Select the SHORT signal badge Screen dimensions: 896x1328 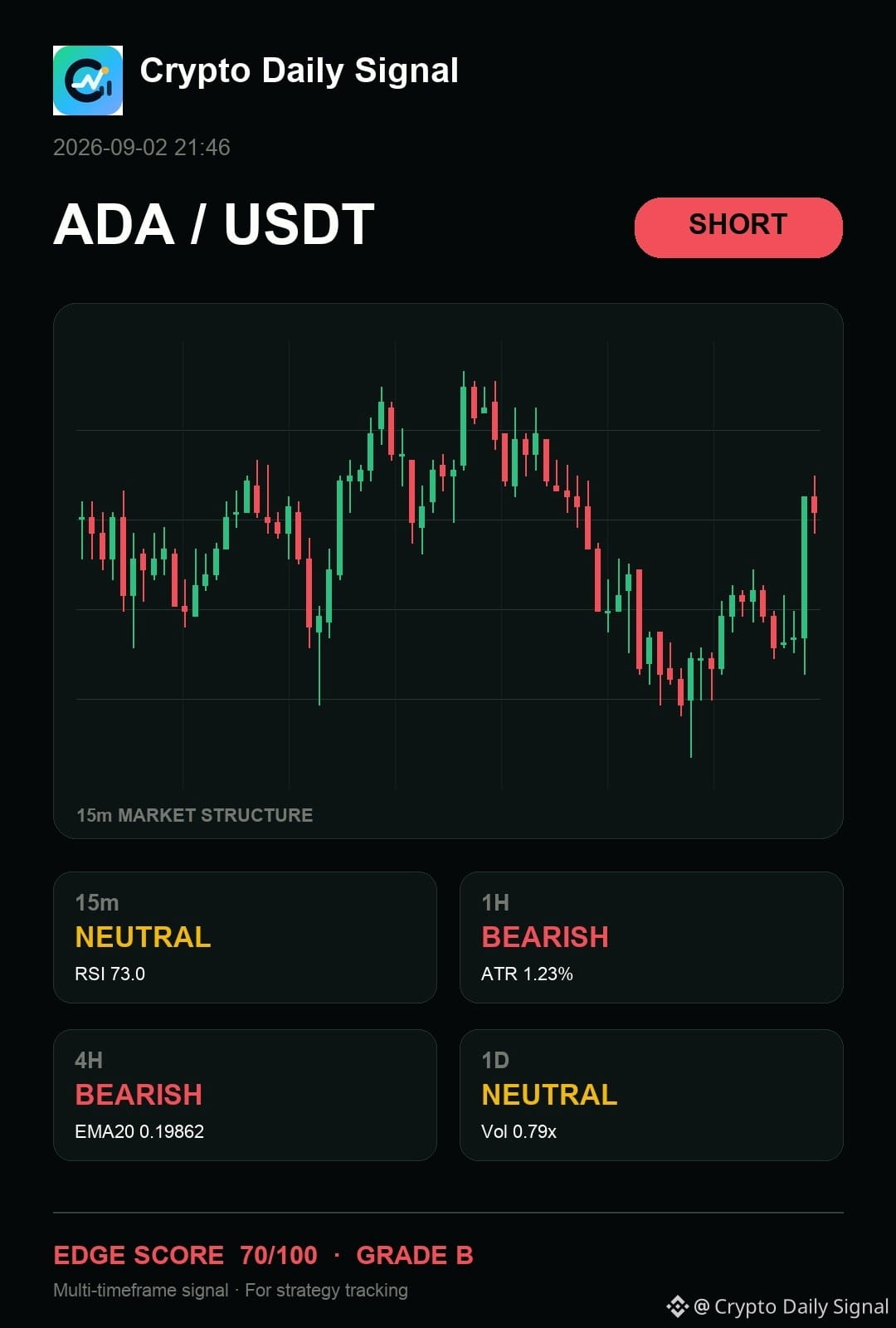tap(738, 227)
